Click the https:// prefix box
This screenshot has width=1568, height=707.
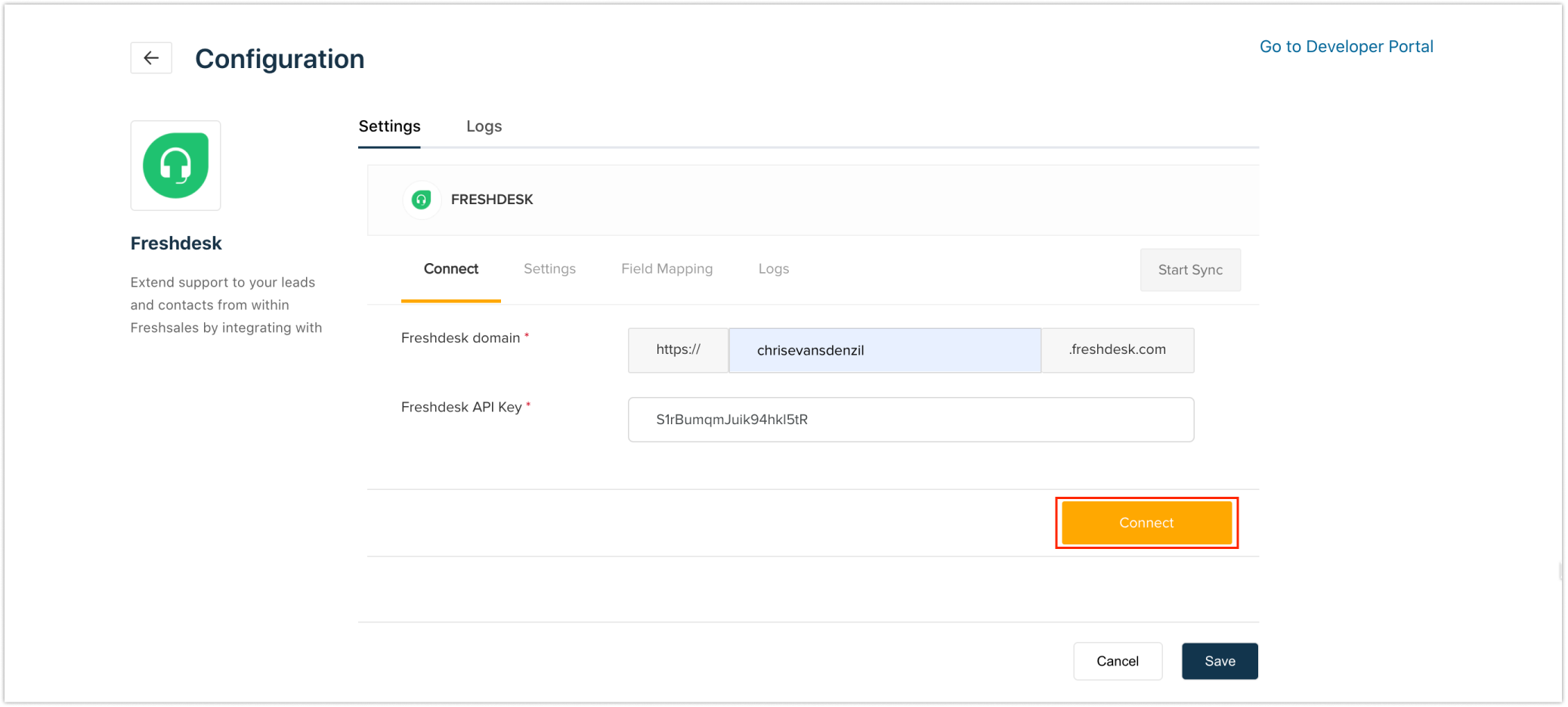coord(678,350)
